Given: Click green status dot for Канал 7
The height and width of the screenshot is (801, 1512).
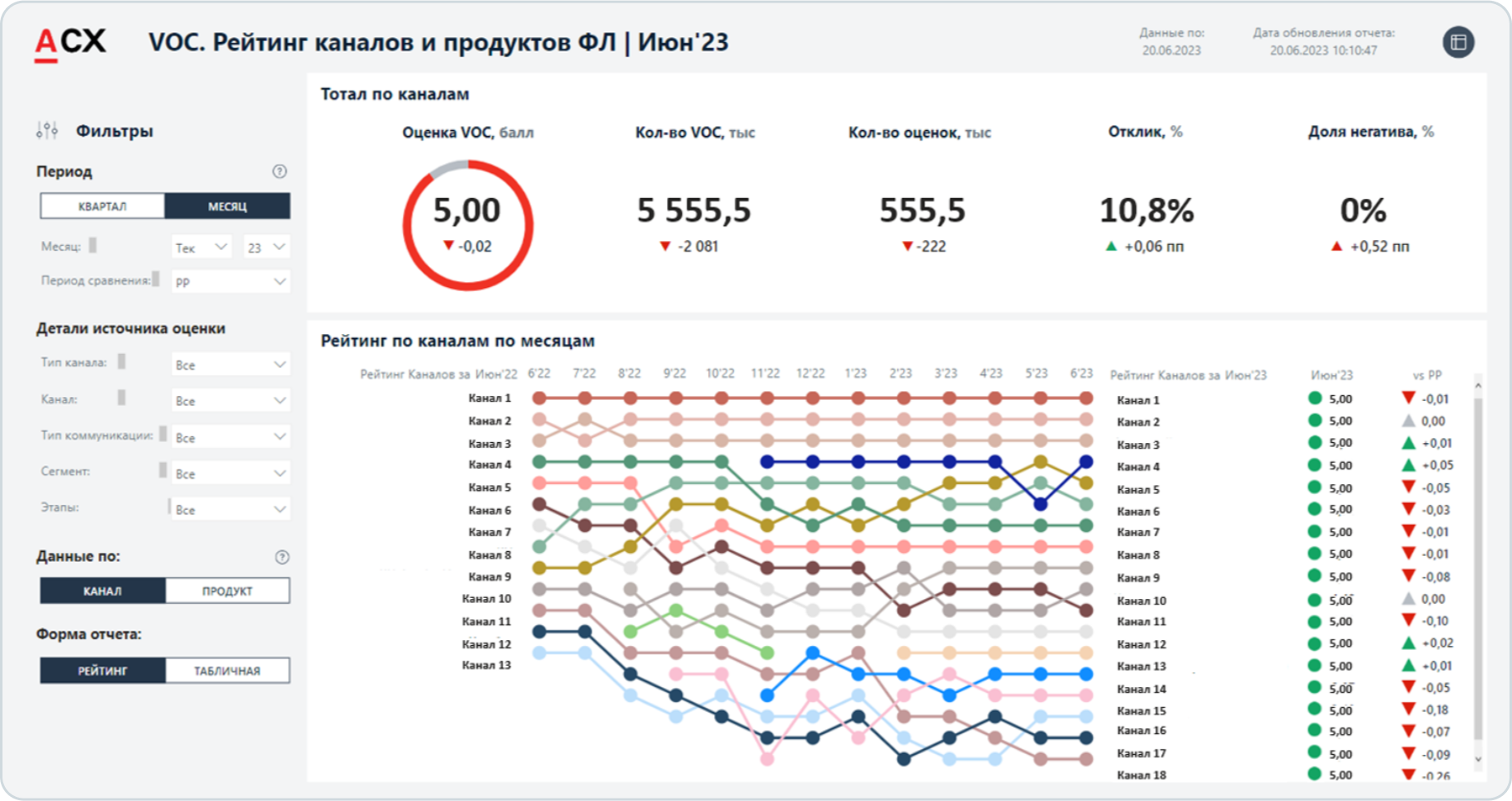Looking at the screenshot, I should 1316,532.
